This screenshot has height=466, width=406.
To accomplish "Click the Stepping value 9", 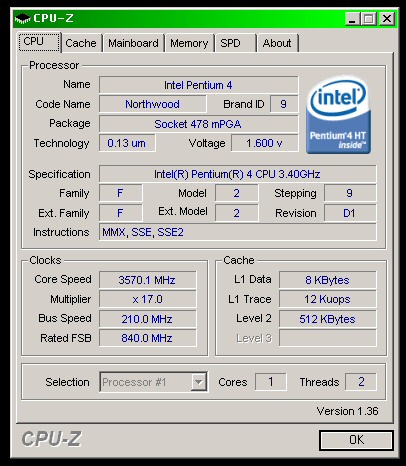I will (x=350, y=193).
